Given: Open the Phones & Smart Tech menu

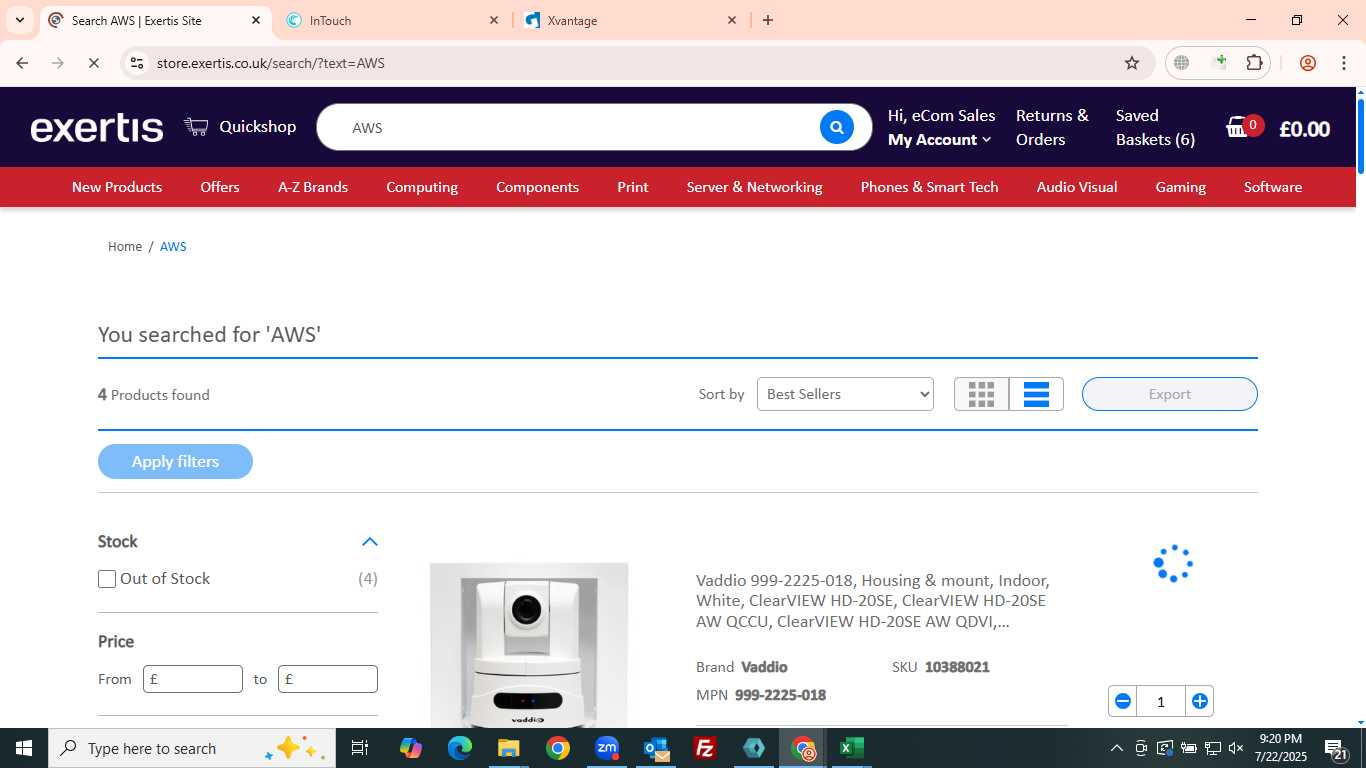Looking at the screenshot, I should 930,187.
